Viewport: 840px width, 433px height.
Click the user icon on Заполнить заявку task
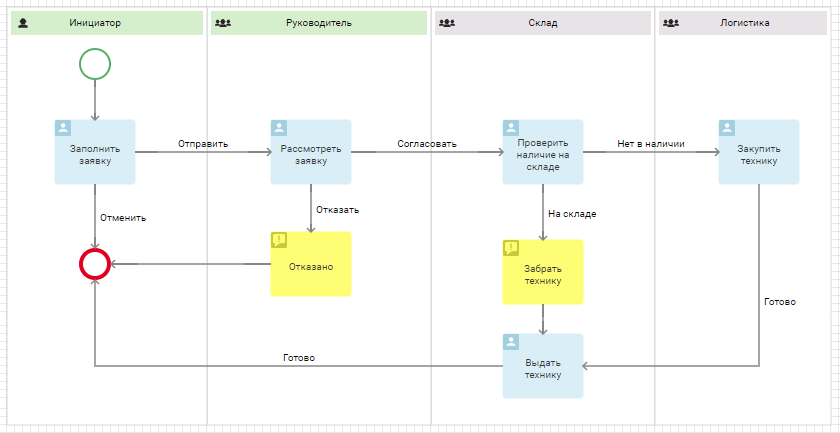(x=63, y=128)
